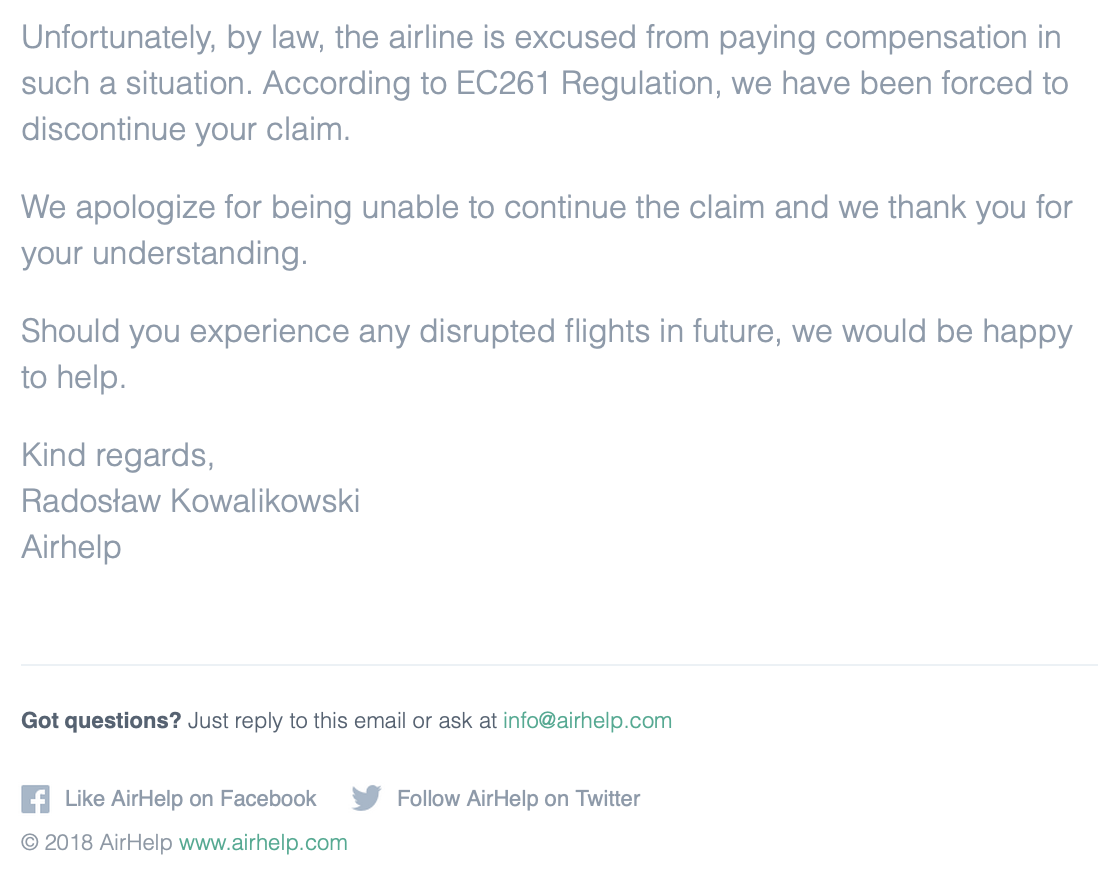Viewport: 1098px width, 872px height.
Task: Click the Kind regards closing line
Action: pyautogui.click(x=117, y=455)
